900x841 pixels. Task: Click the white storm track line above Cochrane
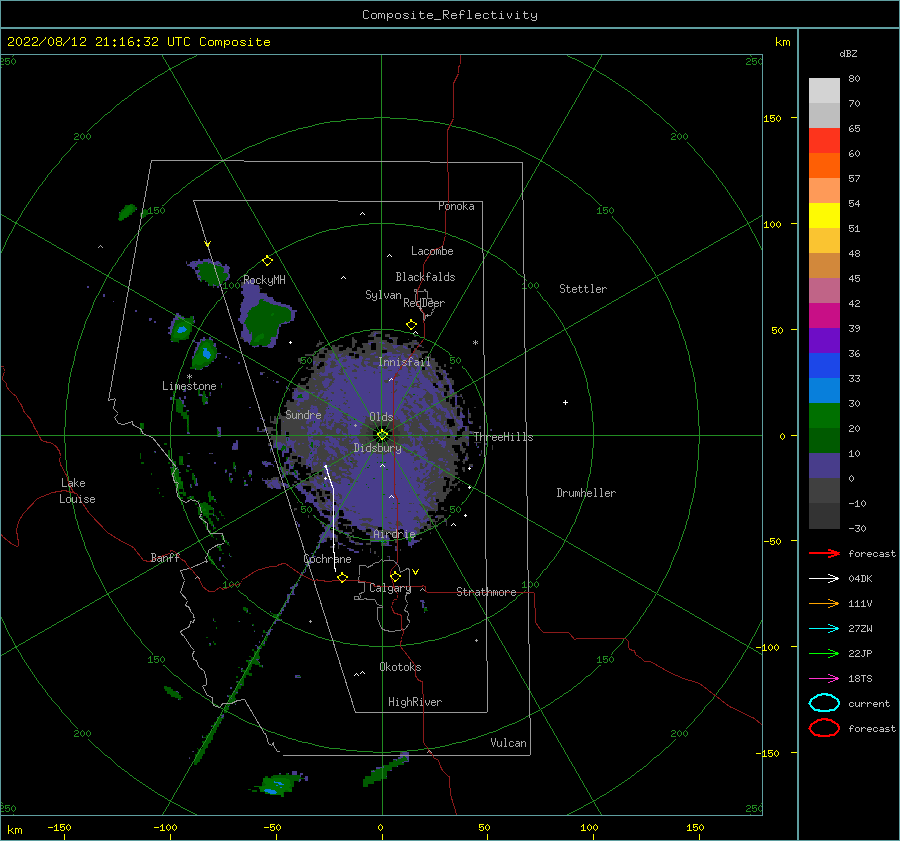[331, 518]
